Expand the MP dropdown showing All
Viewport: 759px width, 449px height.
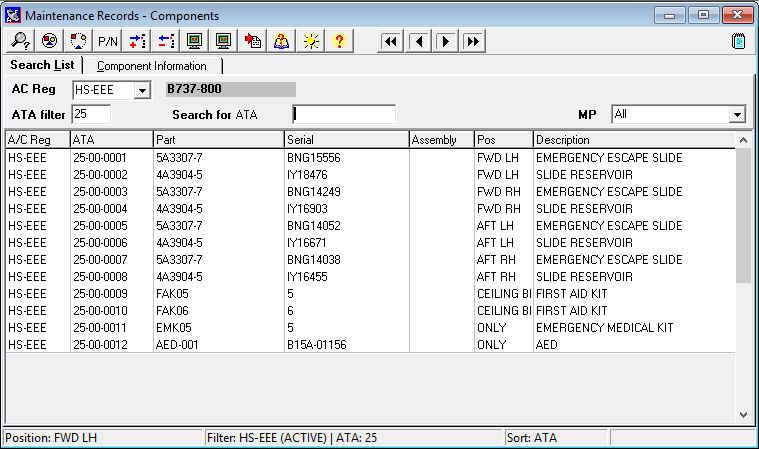tap(737, 115)
